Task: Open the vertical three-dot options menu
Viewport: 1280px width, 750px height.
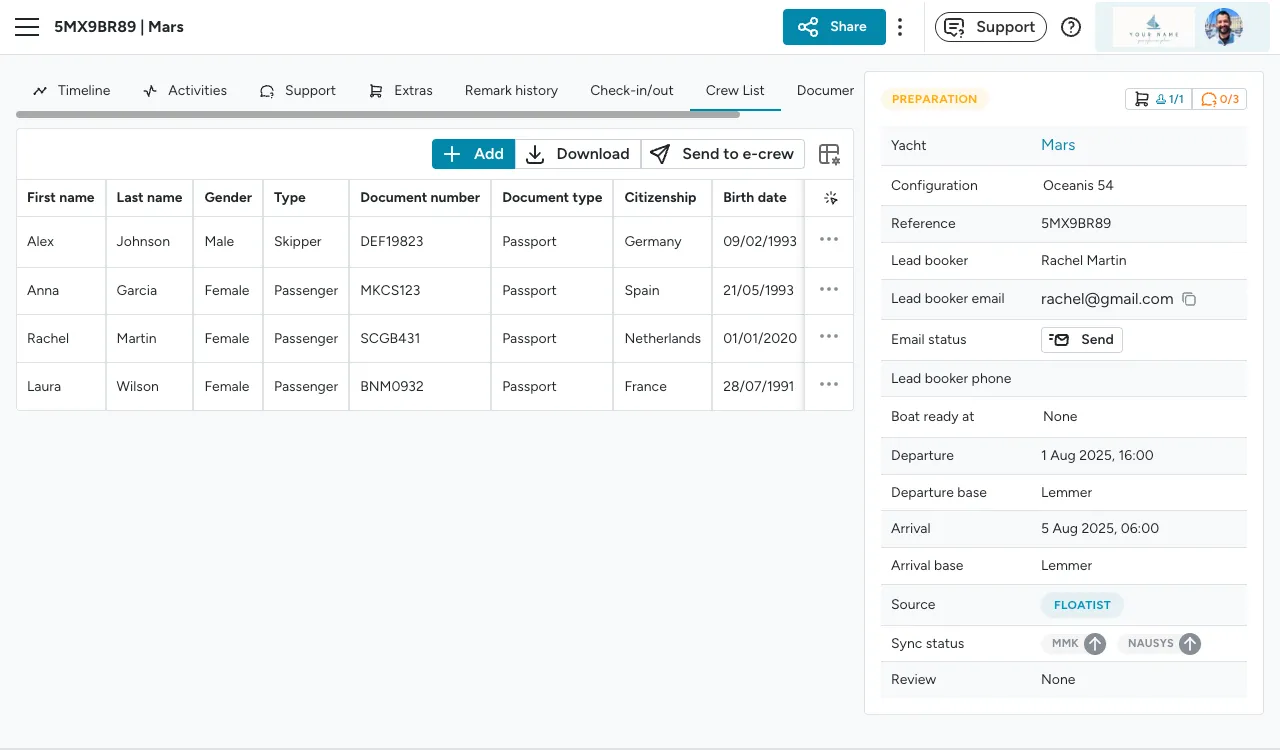Action: [x=900, y=27]
